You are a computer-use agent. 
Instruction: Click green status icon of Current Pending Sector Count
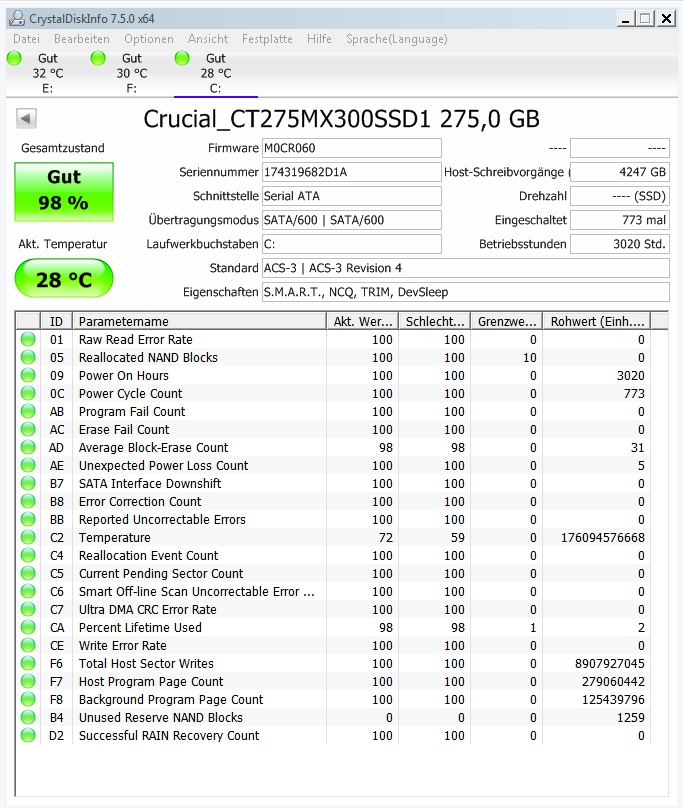tap(28, 574)
